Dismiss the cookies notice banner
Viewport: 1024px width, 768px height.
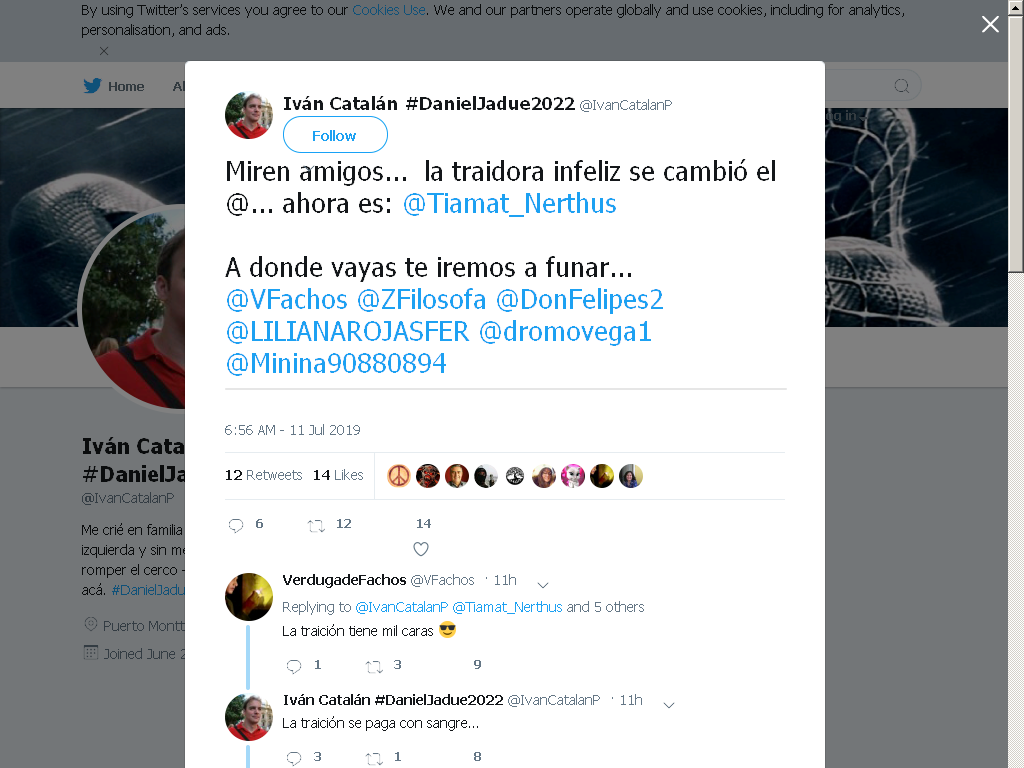(x=104, y=51)
